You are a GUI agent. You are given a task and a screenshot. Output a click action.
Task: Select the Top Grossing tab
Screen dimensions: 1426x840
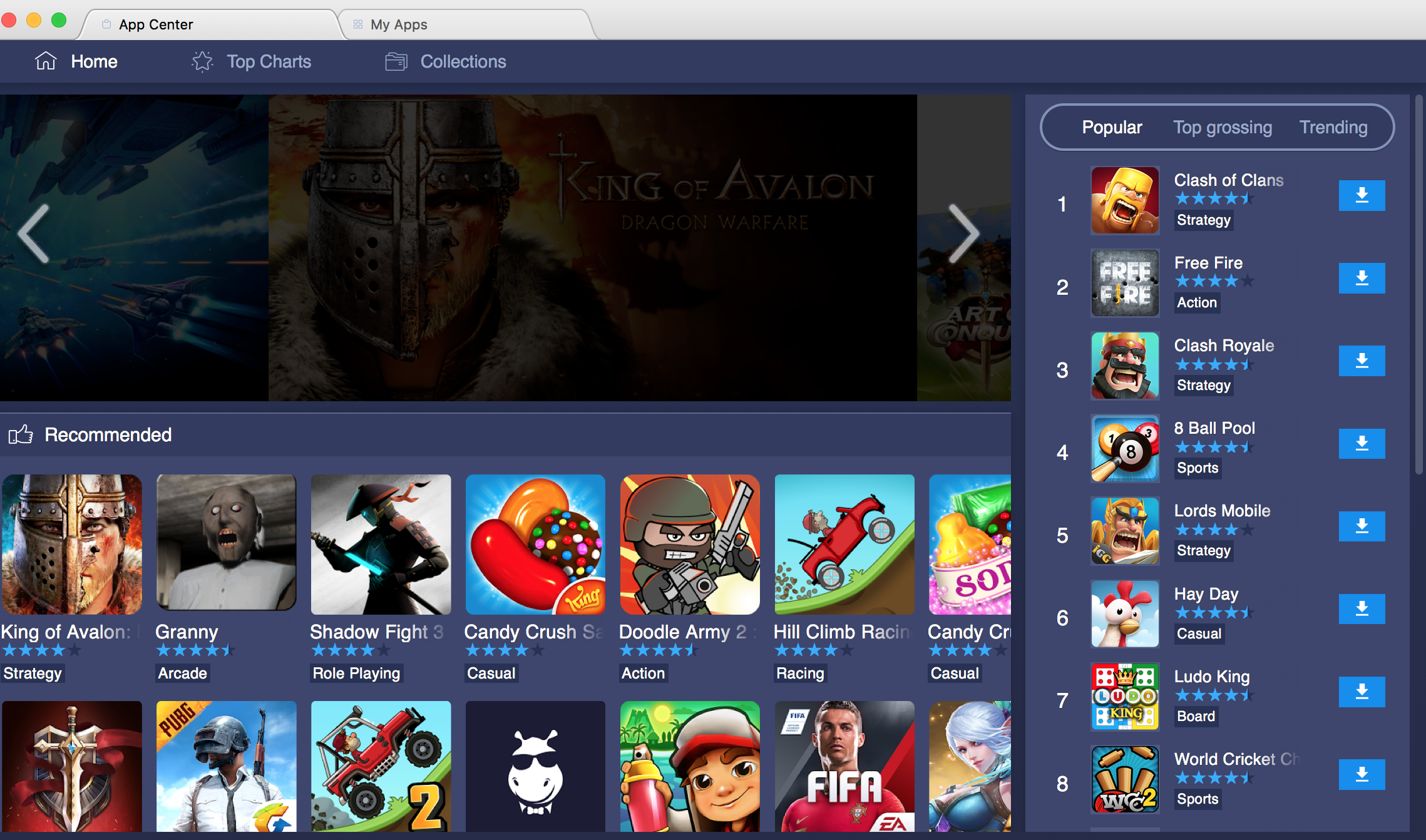pyautogui.click(x=1222, y=127)
